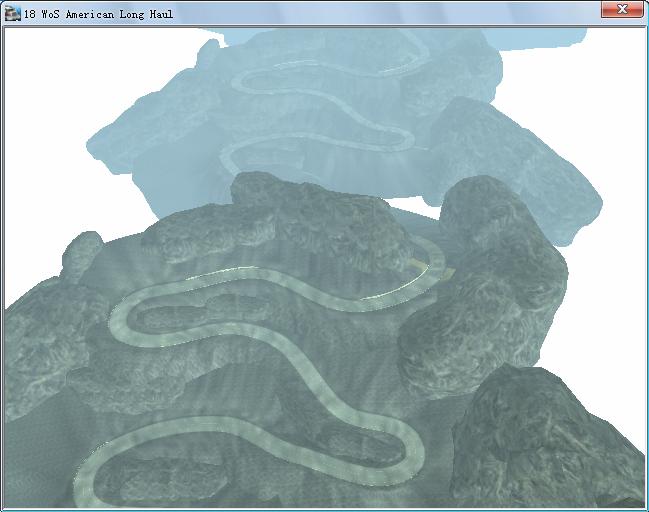Click the road hairpin bend at bottom-left
Viewport: 649px width, 512px height.
pyautogui.click(x=92, y=470)
